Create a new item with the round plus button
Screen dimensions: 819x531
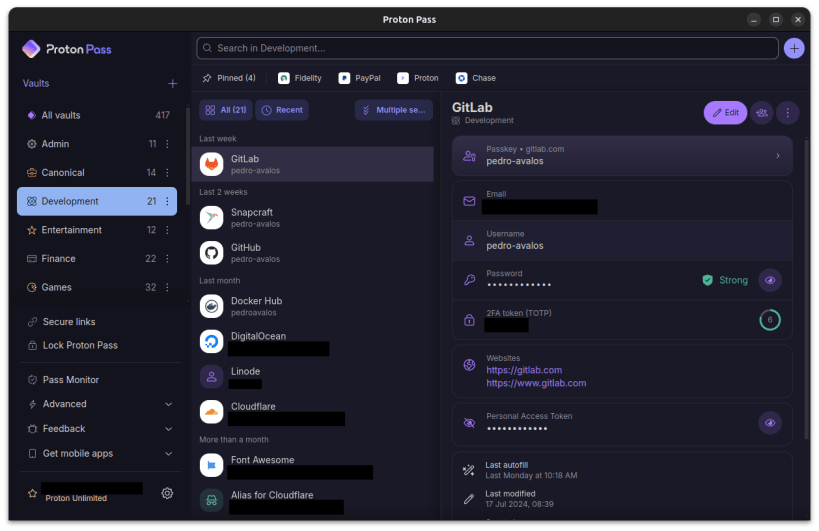794,48
